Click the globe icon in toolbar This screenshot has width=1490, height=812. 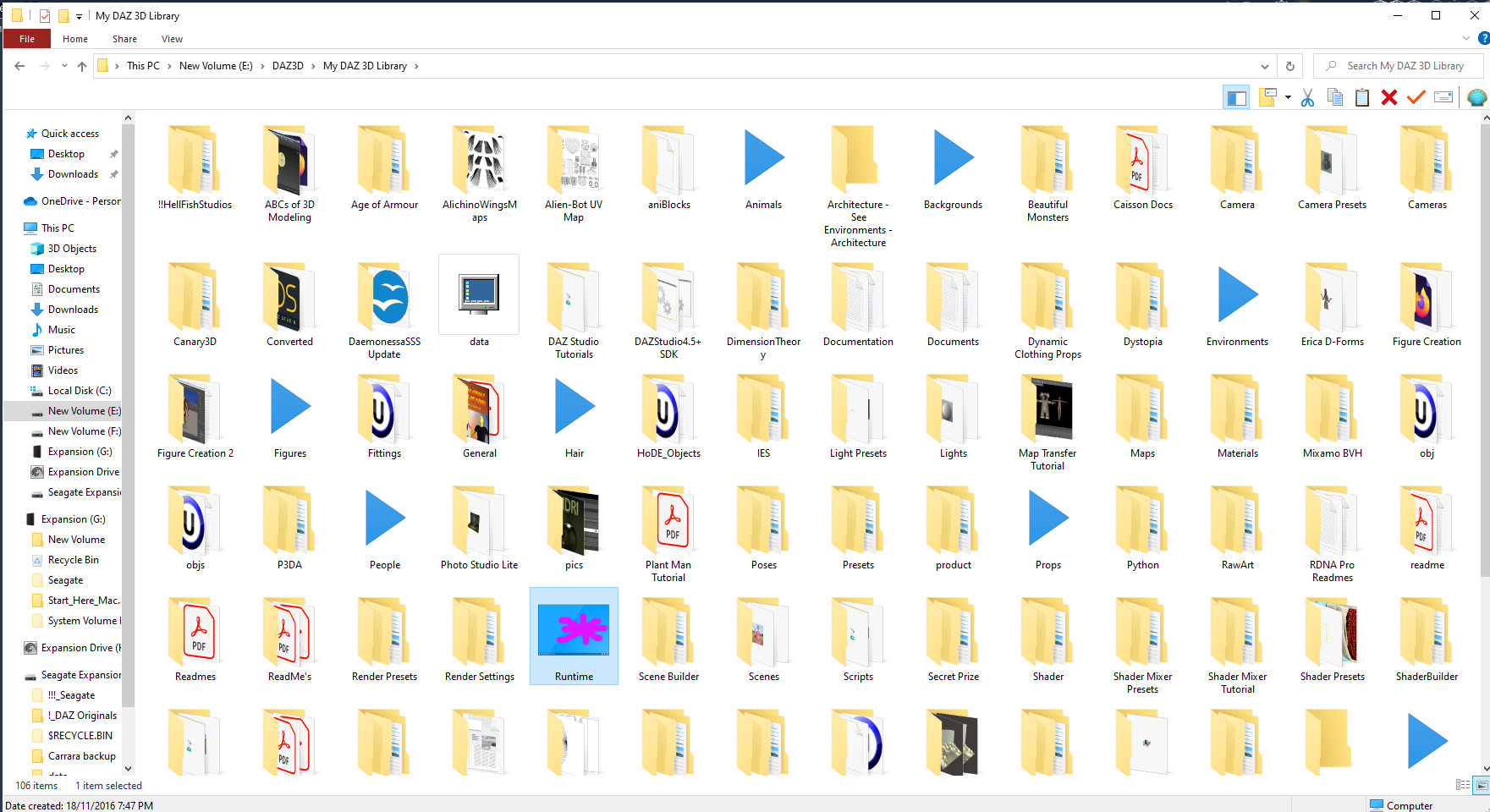click(1476, 98)
